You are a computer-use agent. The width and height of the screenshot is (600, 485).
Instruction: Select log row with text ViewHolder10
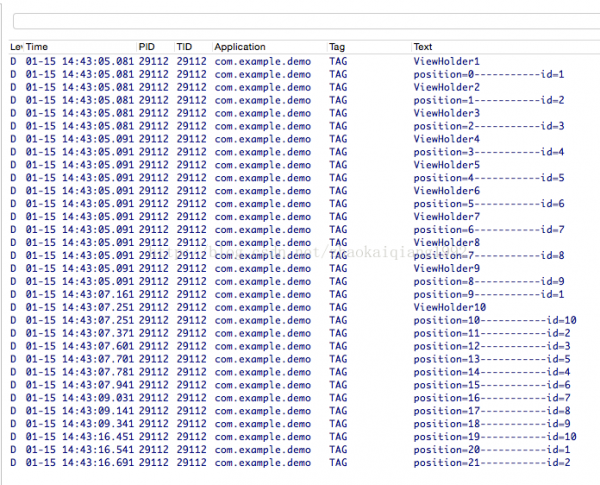(304, 307)
